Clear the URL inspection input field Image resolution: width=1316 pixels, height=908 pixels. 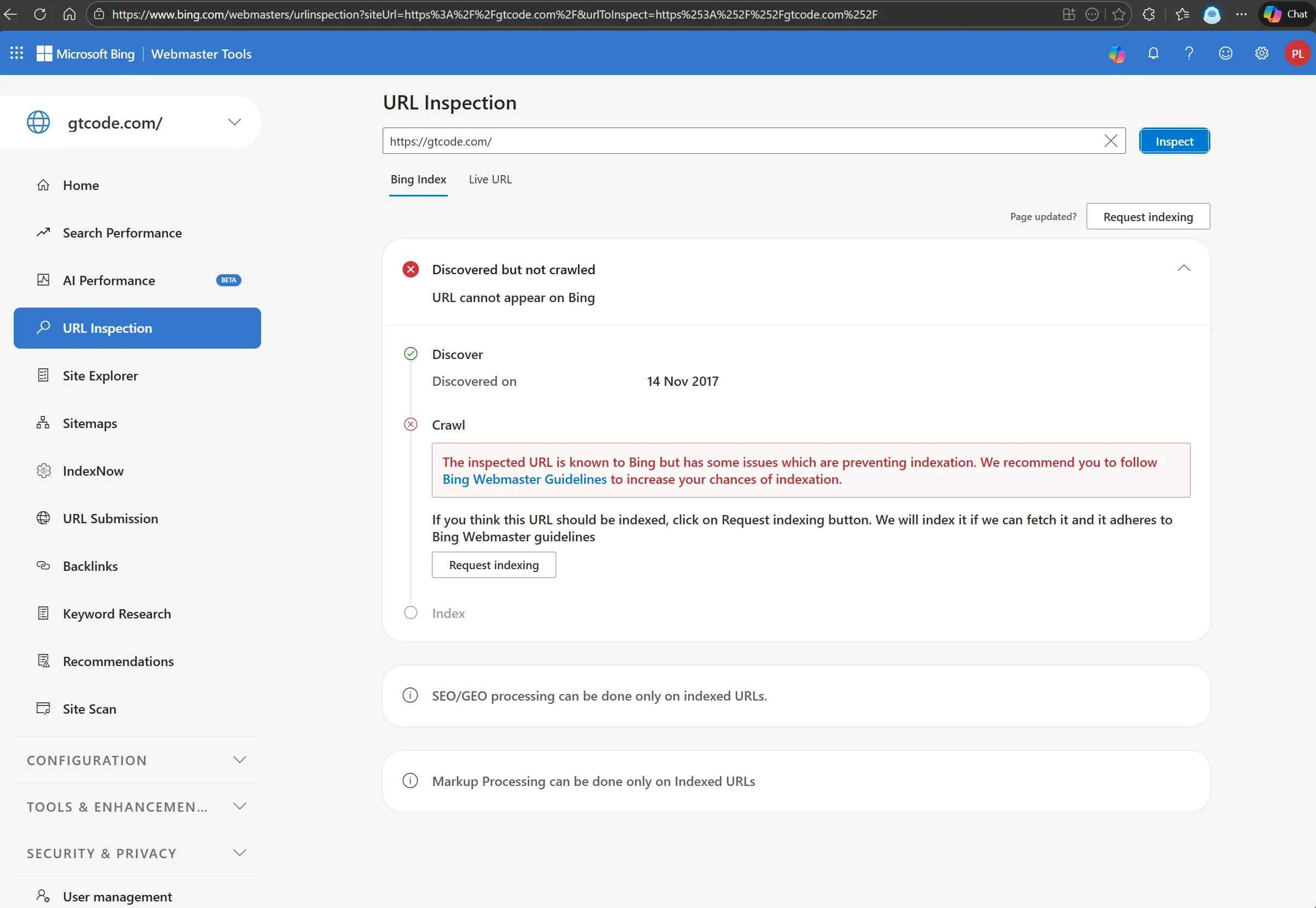[1110, 141]
